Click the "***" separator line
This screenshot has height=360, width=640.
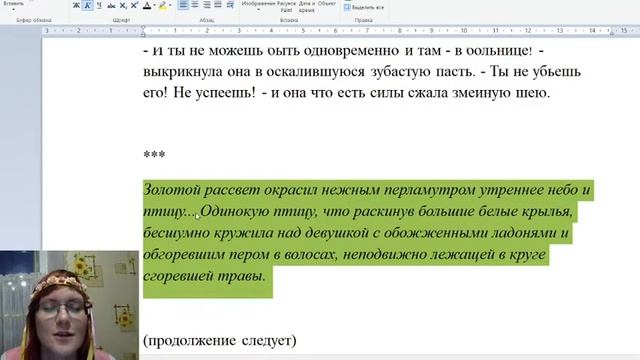point(154,155)
